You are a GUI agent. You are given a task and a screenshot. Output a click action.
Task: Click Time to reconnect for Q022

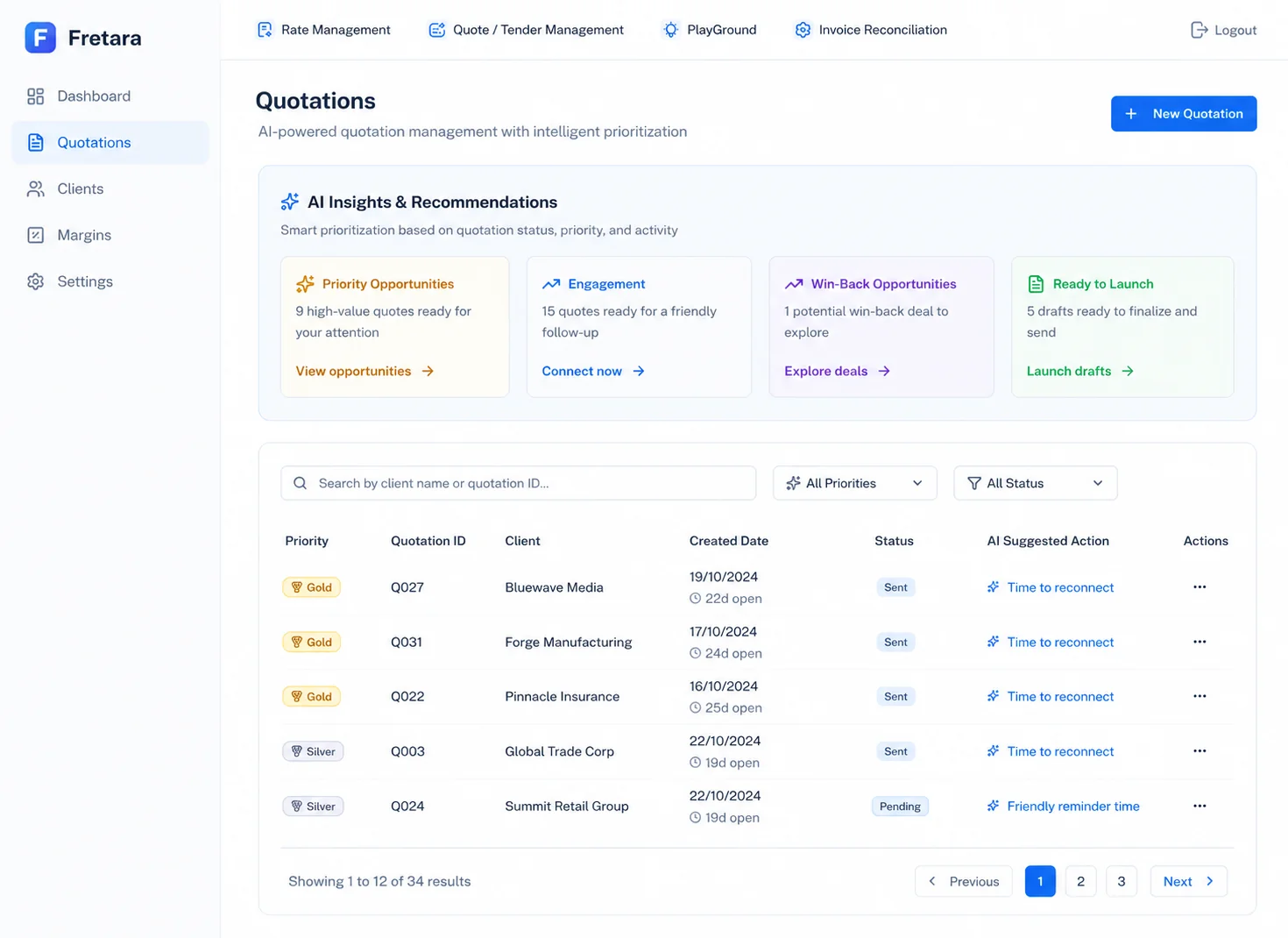(x=1051, y=696)
